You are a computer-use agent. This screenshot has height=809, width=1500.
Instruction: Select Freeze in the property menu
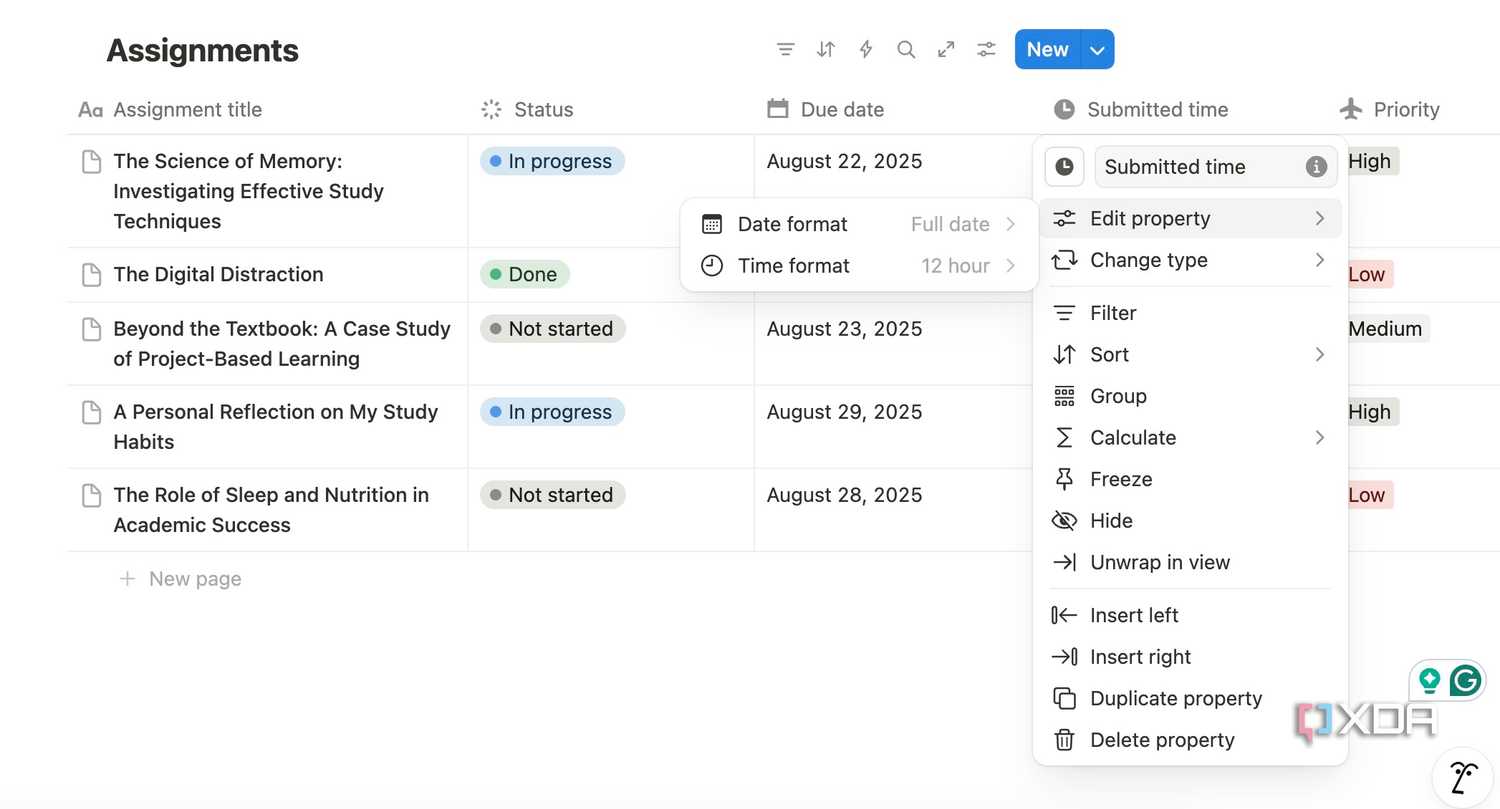click(1190, 480)
